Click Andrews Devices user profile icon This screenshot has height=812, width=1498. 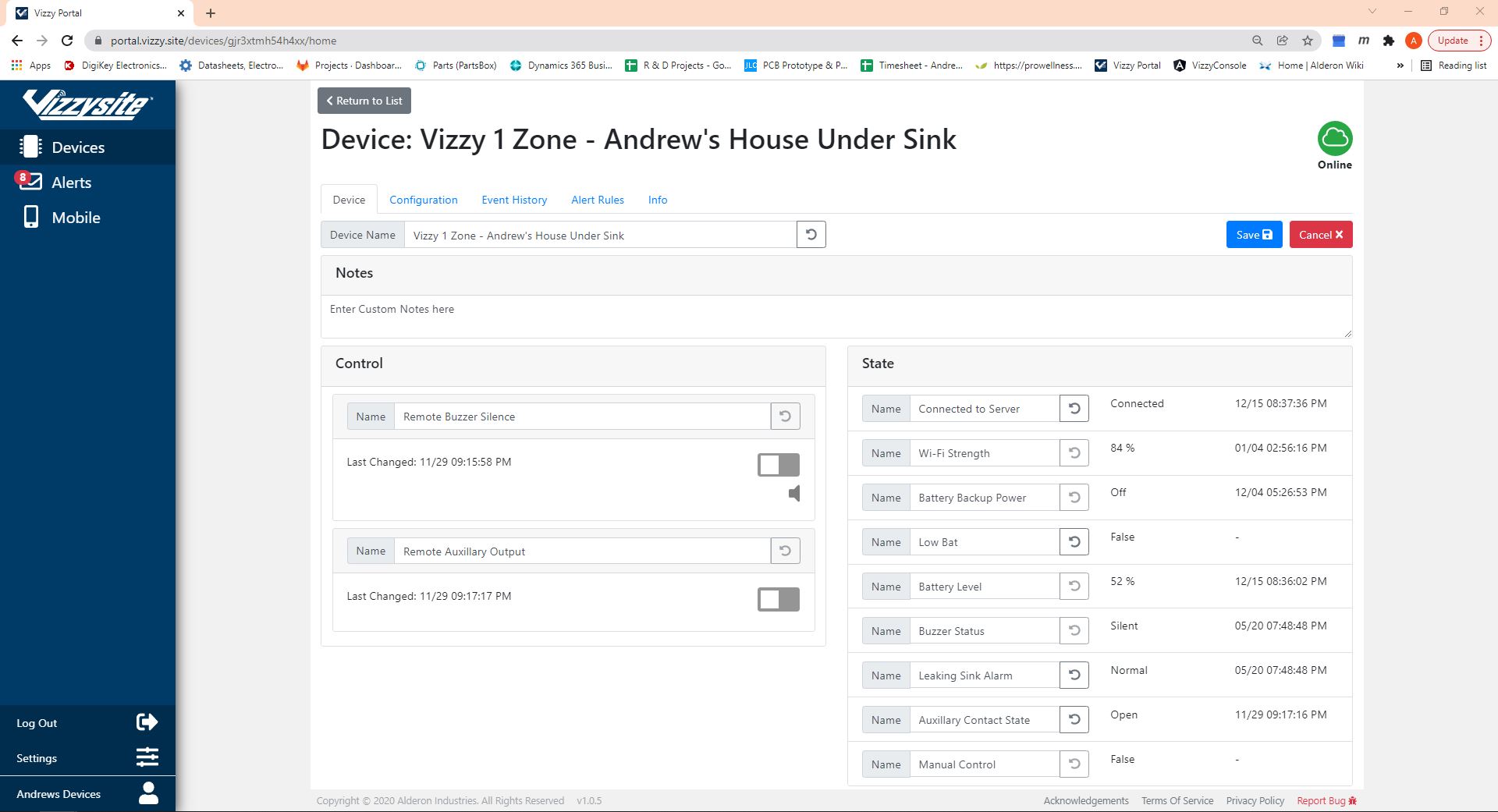pos(148,793)
